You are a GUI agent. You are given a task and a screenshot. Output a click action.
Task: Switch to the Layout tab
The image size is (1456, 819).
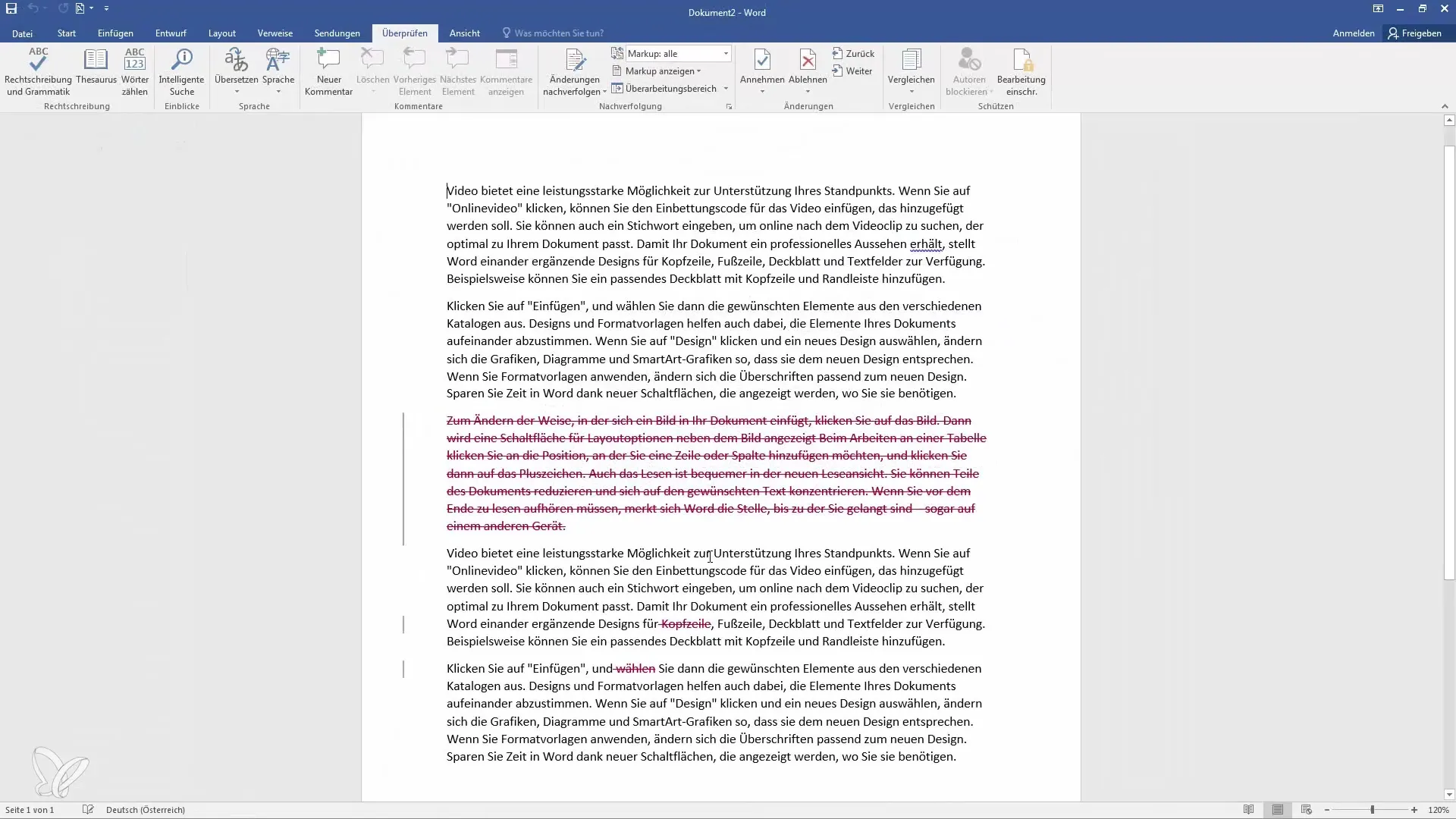222,33
